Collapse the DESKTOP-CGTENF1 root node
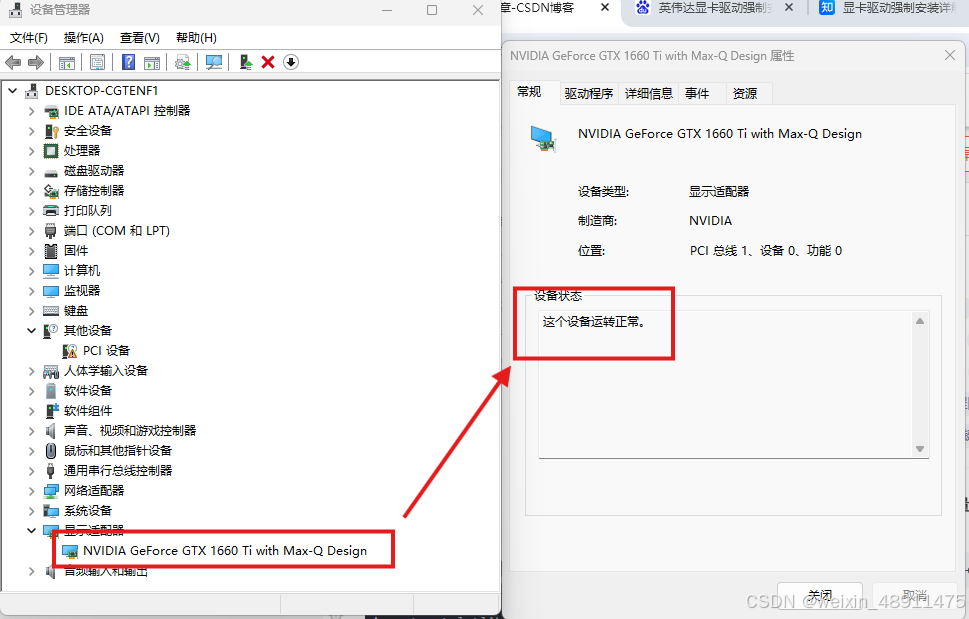 (x=12, y=91)
